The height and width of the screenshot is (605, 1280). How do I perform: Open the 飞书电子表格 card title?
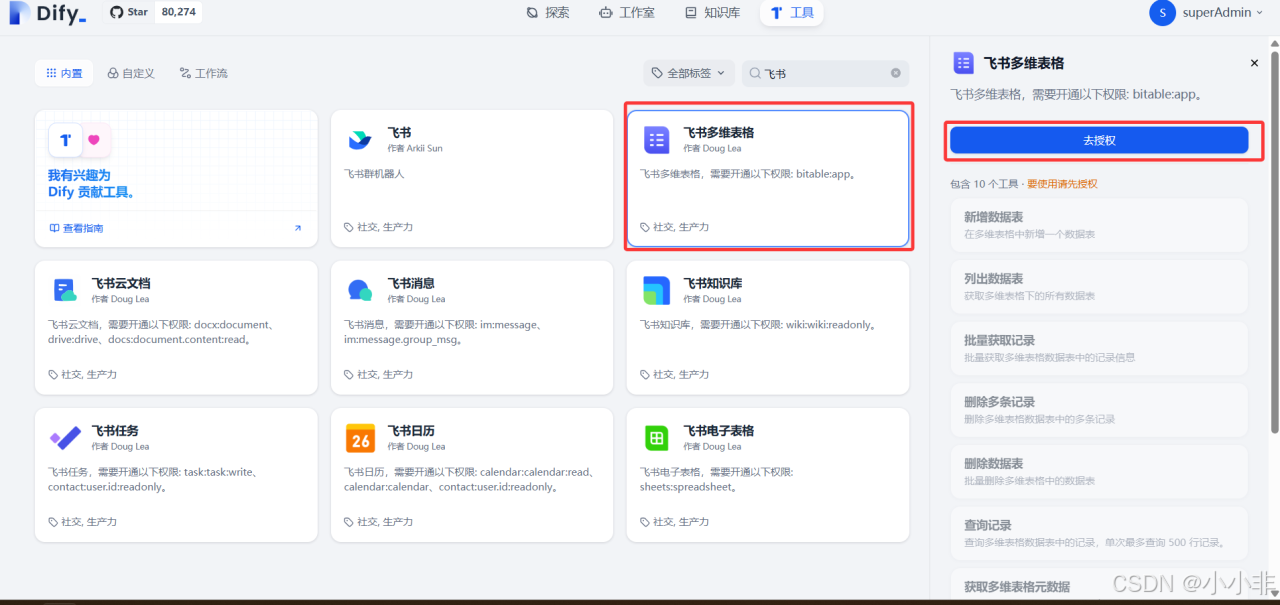(719, 431)
